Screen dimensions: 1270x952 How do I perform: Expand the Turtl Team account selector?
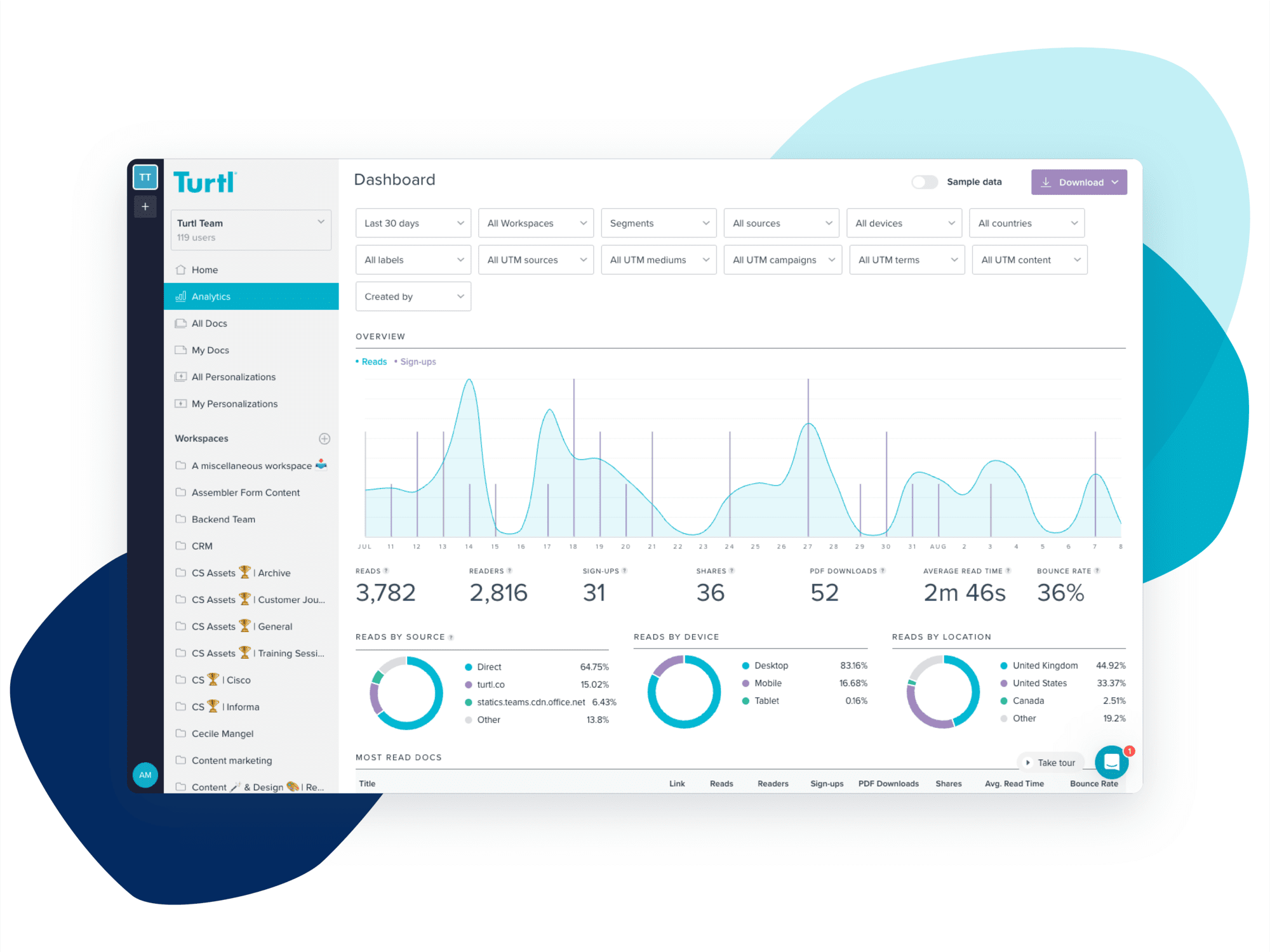[251, 230]
